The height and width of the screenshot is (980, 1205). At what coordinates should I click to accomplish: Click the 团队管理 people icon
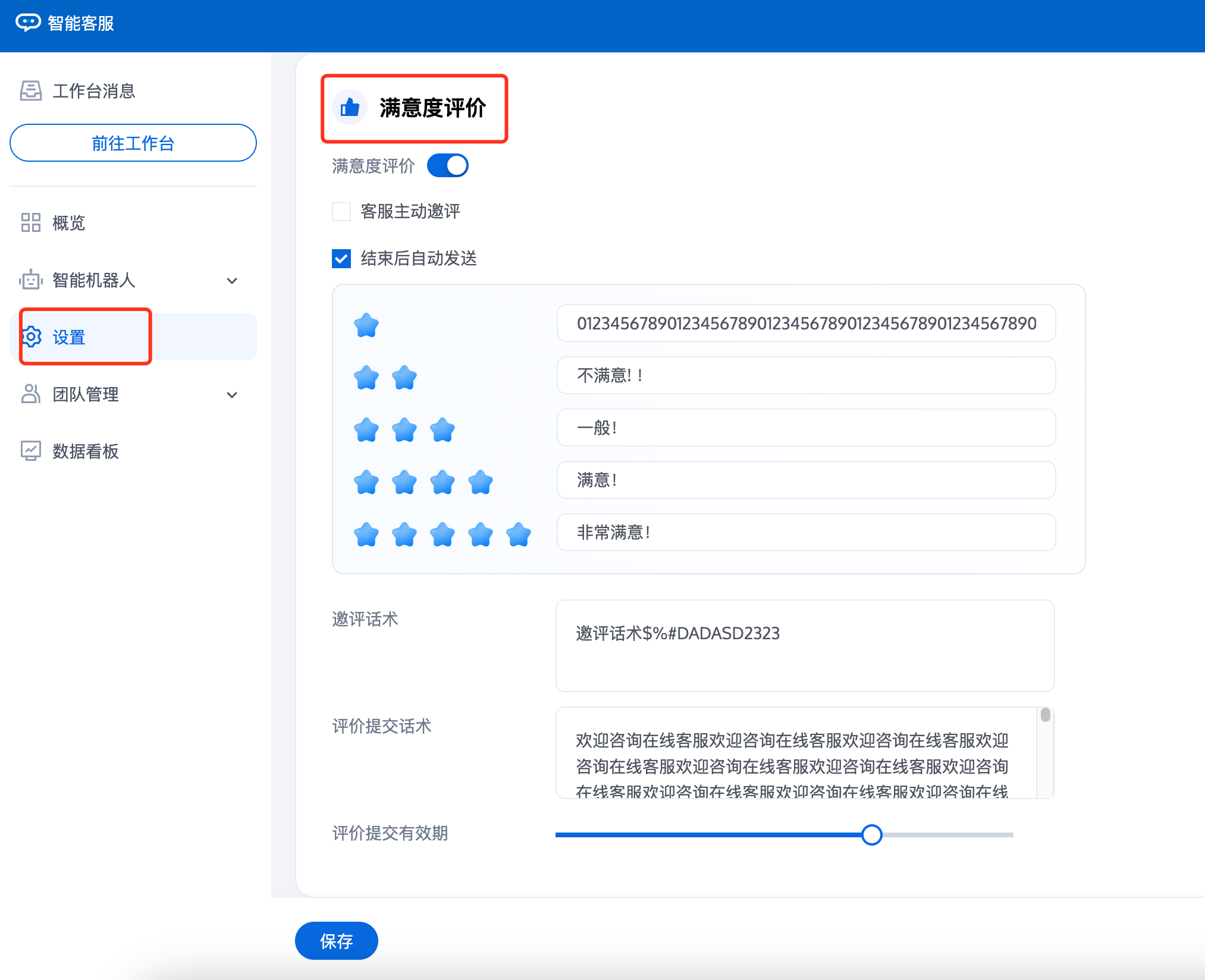click(x=30, y=394)
